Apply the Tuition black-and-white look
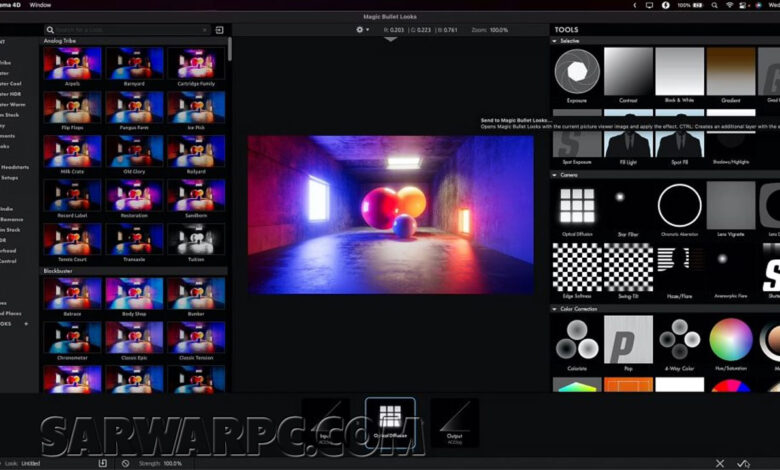The image size is (780, 470). click(196, 239)
